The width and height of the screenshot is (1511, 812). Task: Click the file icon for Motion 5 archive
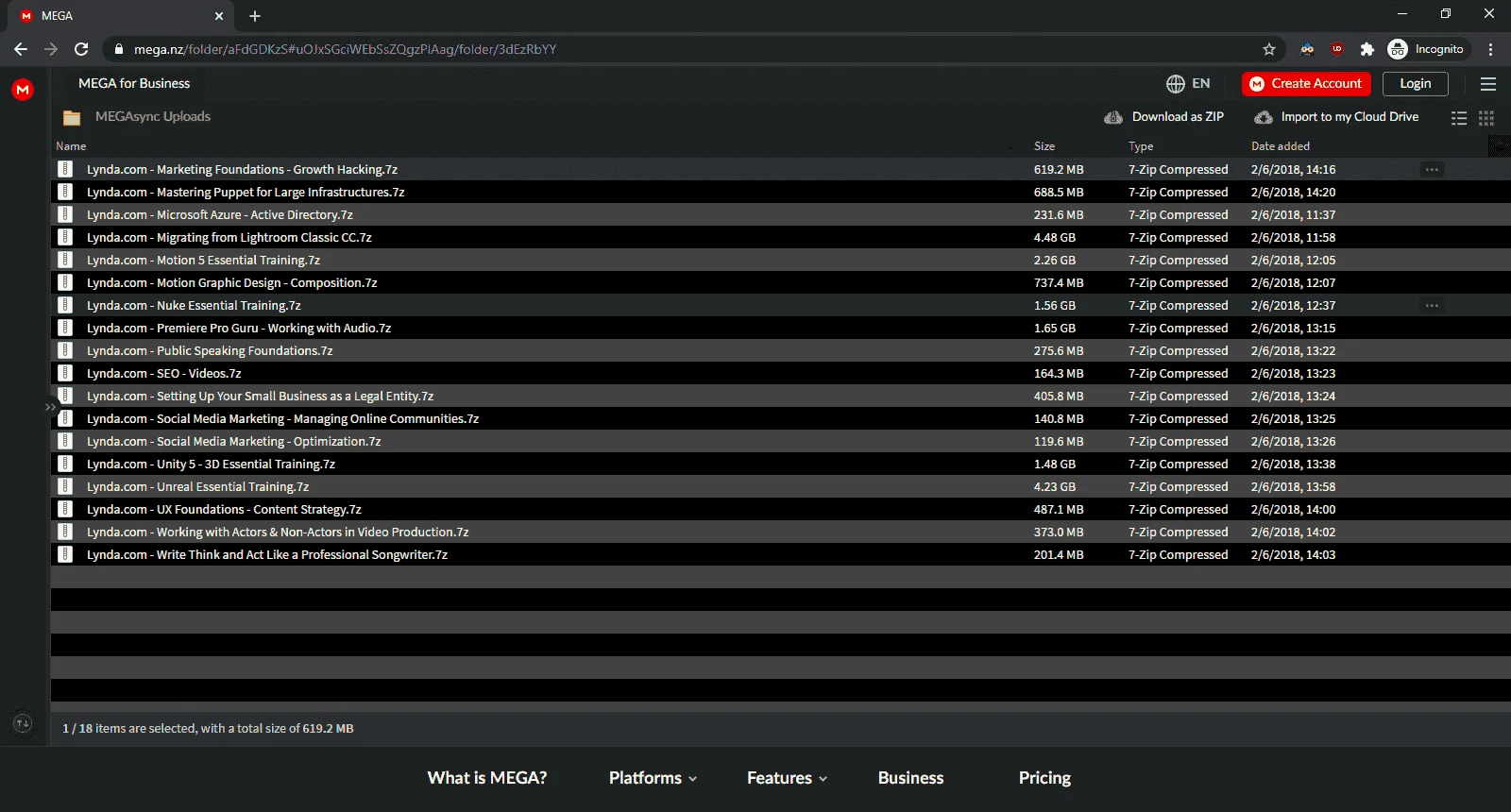click(x=65, y=260)
